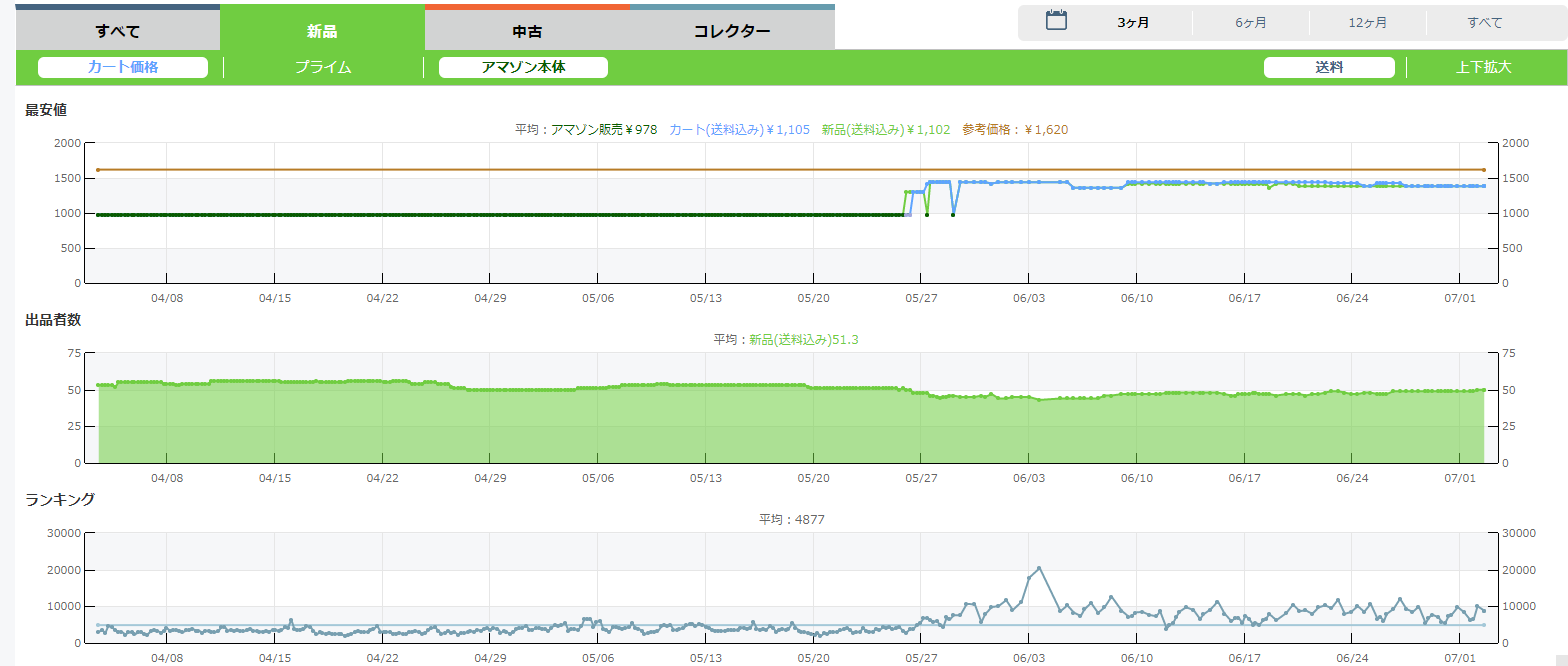
Task: Set the period to 12ヶ月
Action: [1367, 22]
